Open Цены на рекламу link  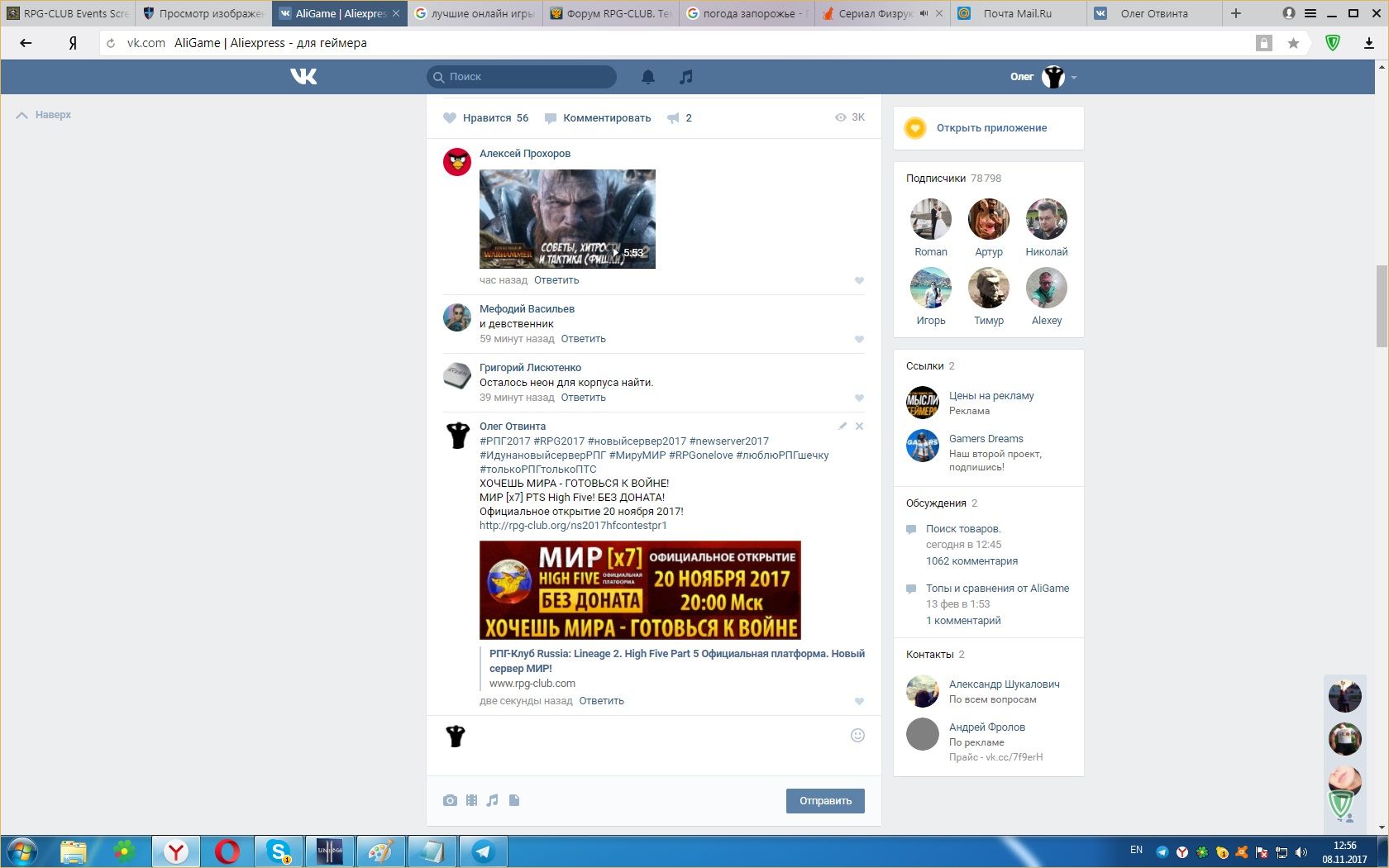click(x=991, y=396)
